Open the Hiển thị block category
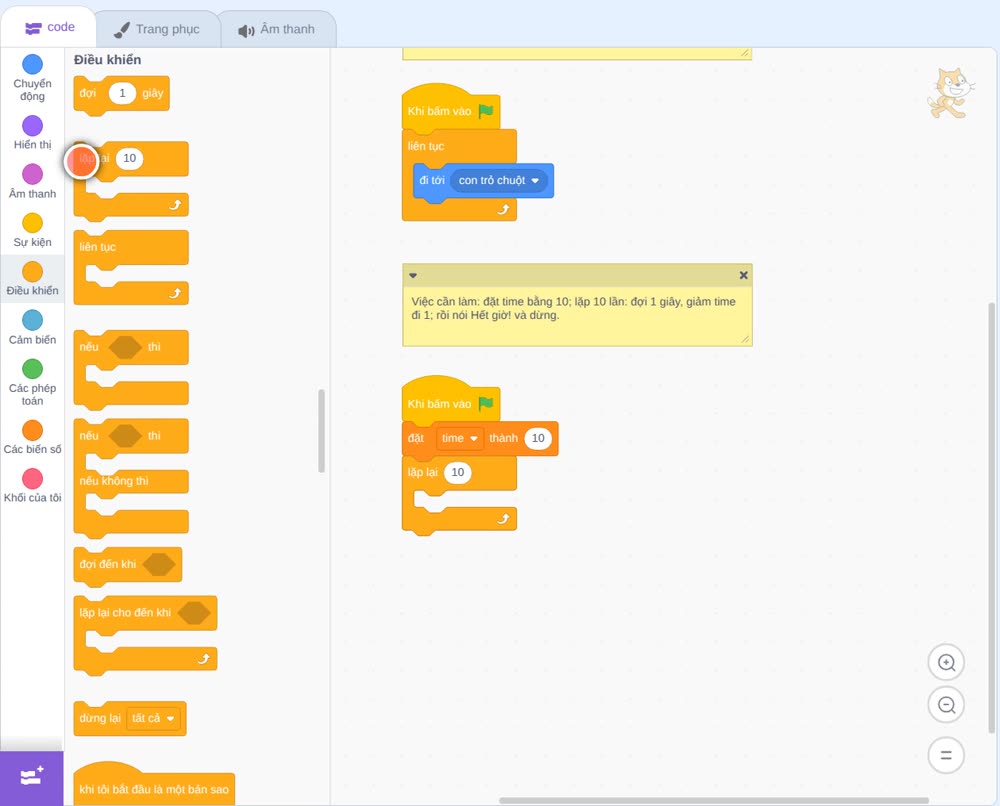Image resolution: width=1000 pixels, height=806 pixels. (x=32, y=133)
